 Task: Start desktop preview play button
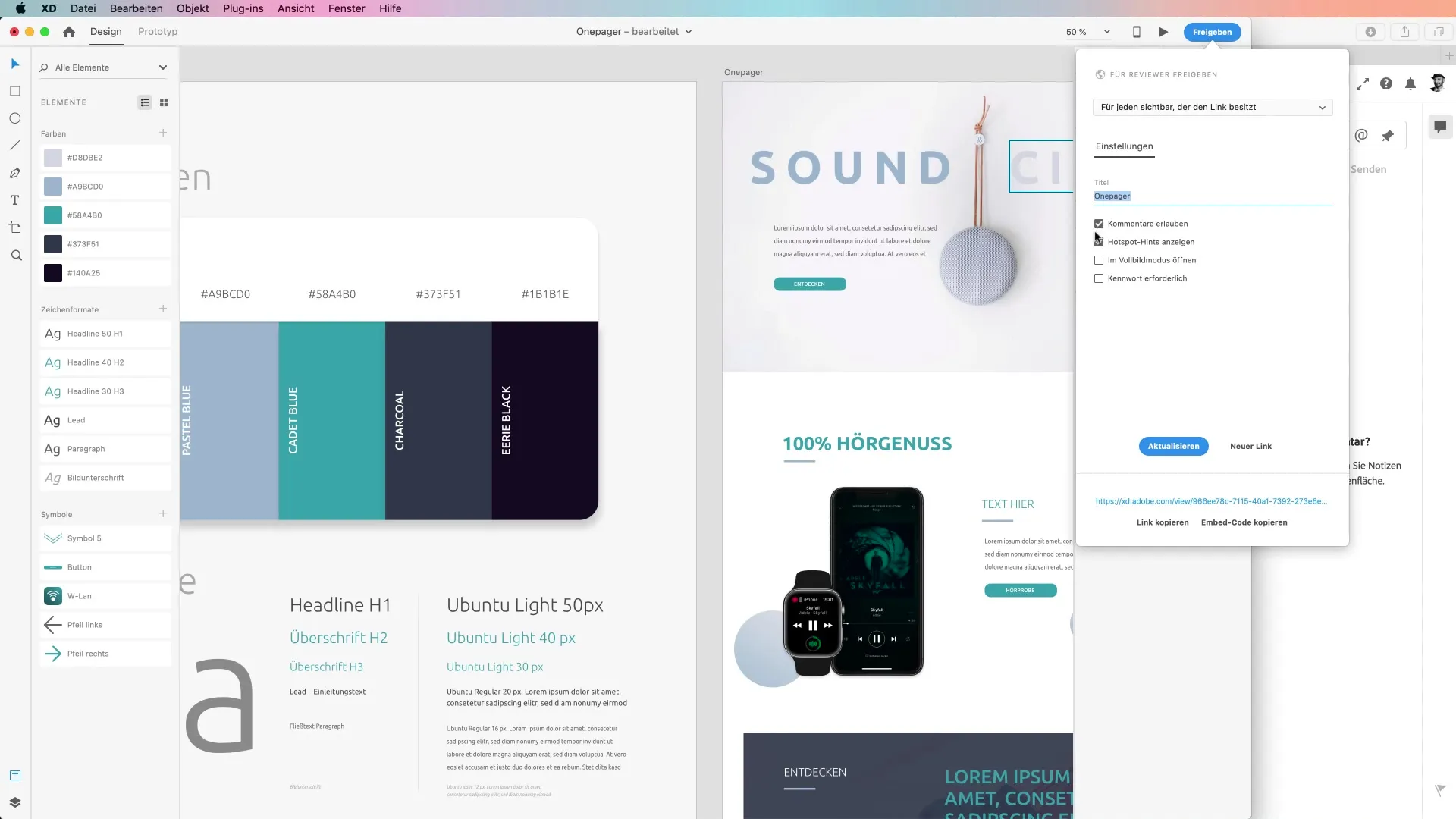(x=1163, y=32)
